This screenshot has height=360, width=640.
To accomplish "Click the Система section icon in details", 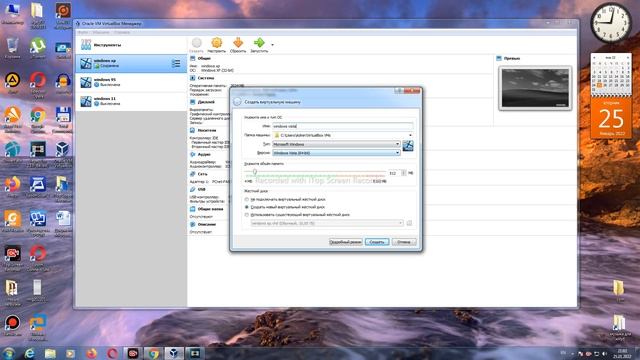I will (193, 78).
